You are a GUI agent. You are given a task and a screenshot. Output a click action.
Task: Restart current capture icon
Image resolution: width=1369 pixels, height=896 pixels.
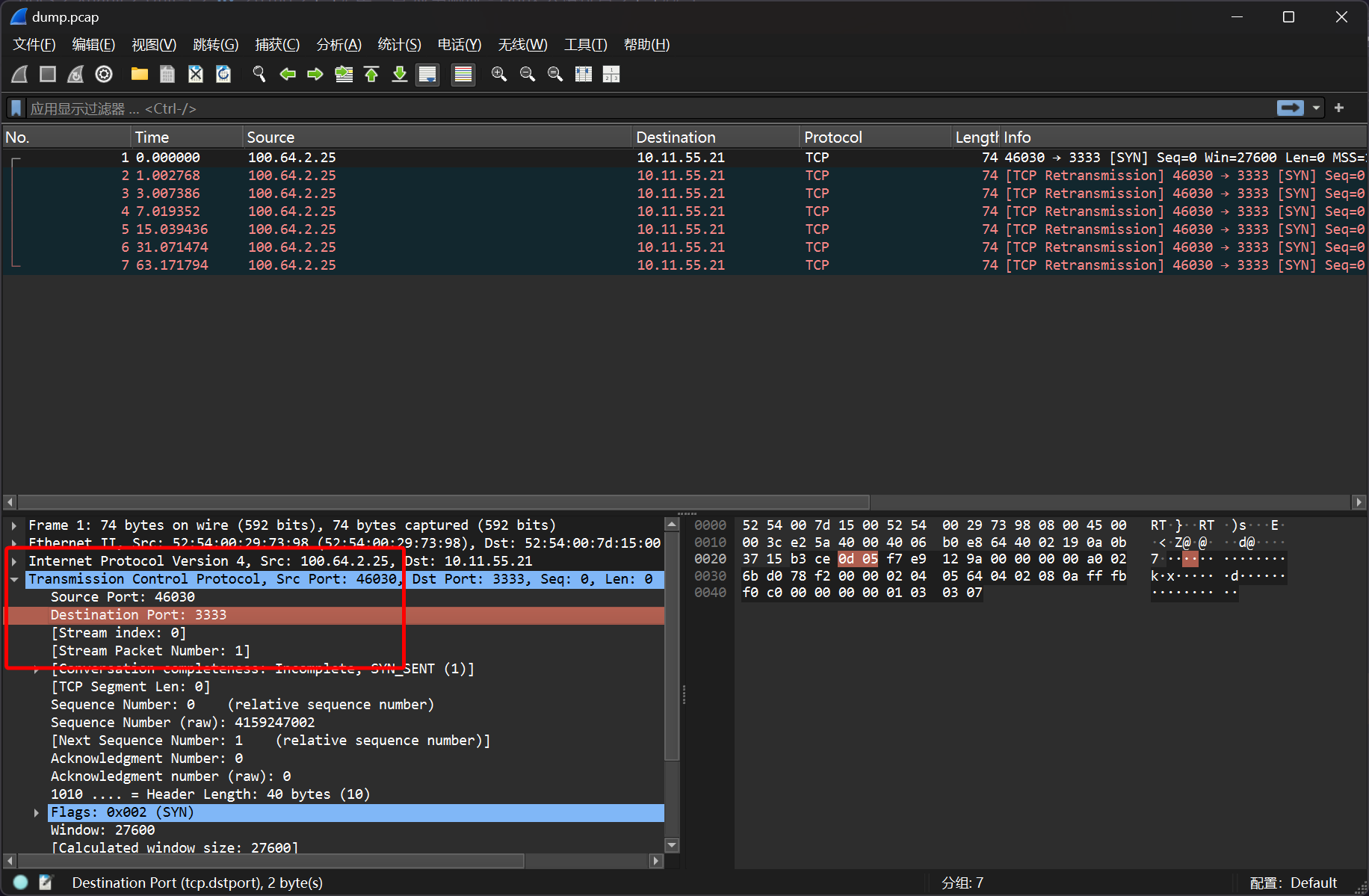[75, 74]
